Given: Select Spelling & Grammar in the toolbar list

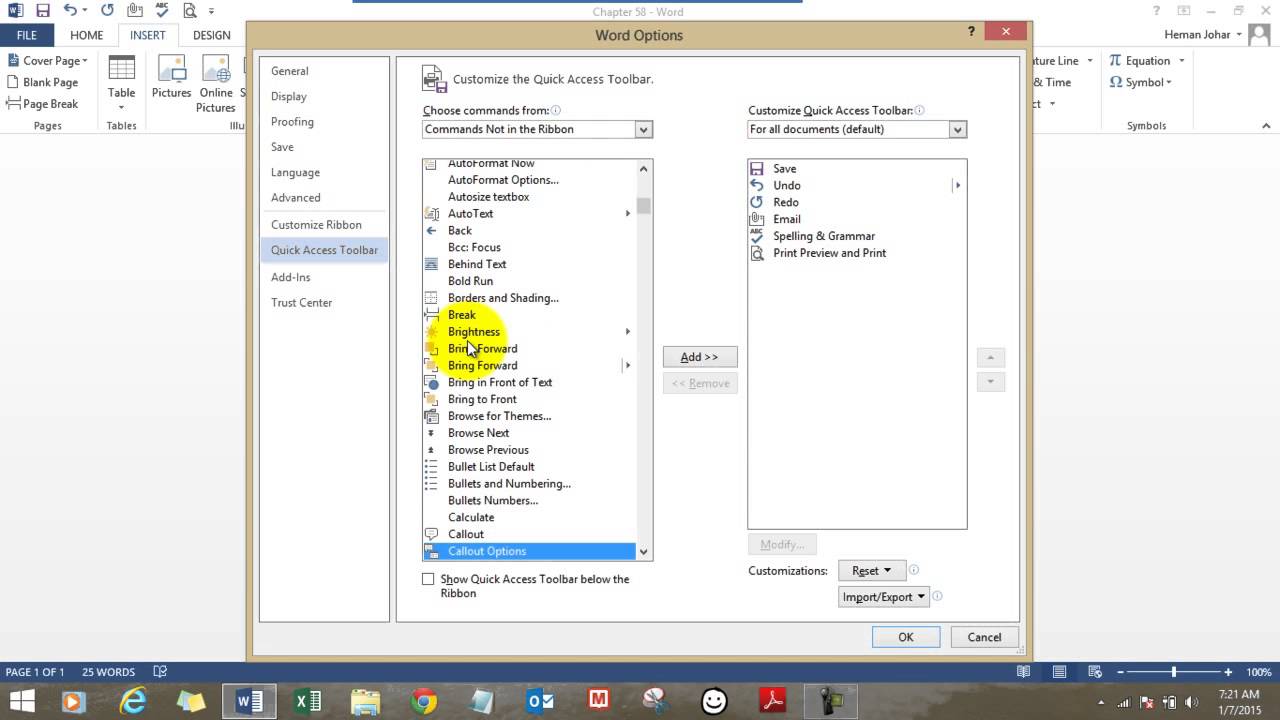Looking at the screenshot, I should [x=823, y=236].
